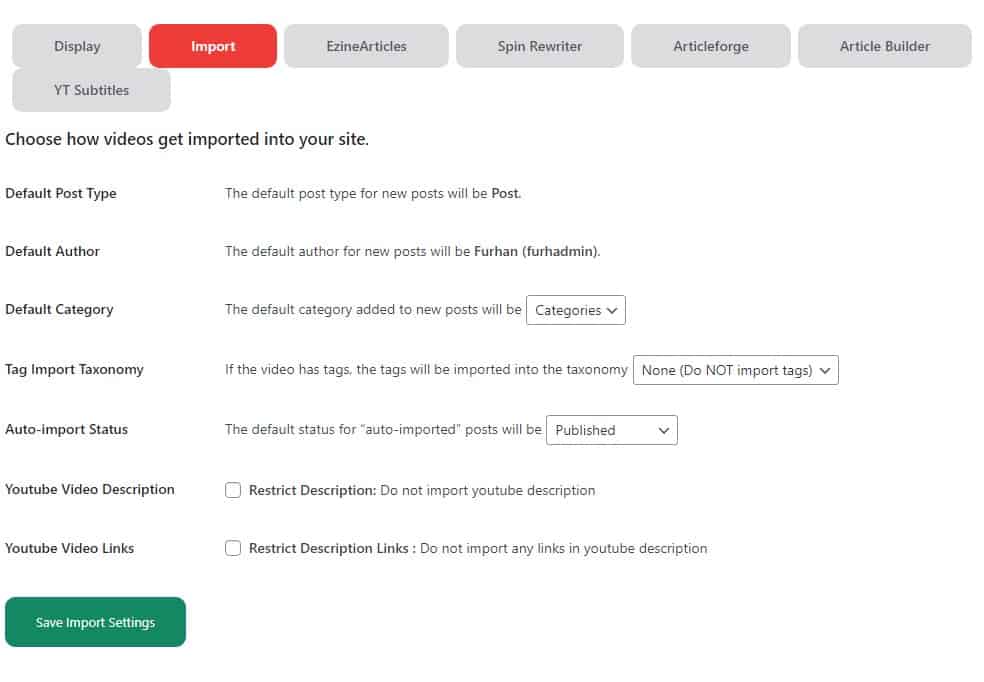Switch to the Article Builder tab
Screen dimensions: 984x682
(885, 46)
